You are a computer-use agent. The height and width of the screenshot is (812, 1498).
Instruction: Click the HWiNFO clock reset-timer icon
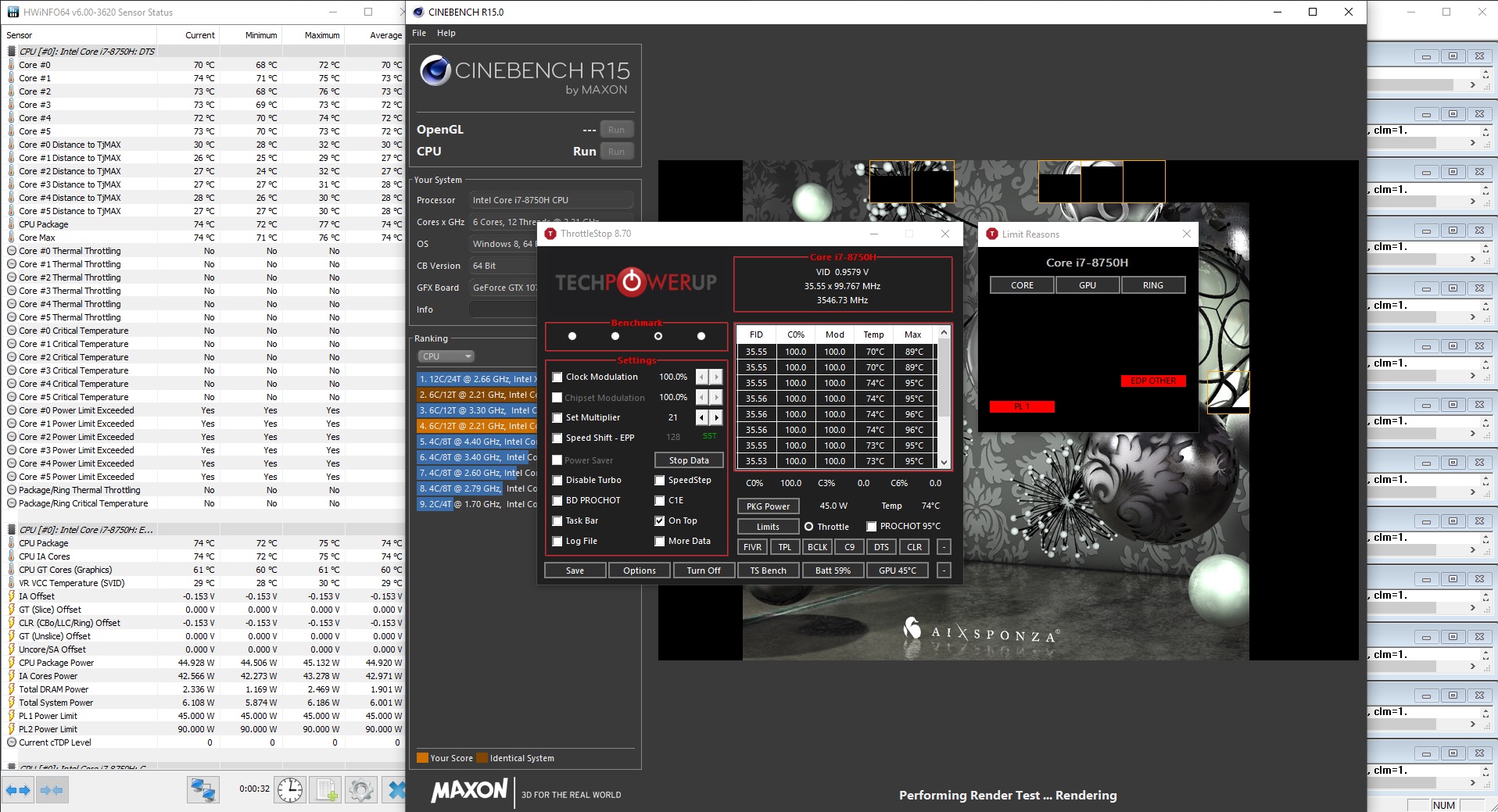point(290,790)
